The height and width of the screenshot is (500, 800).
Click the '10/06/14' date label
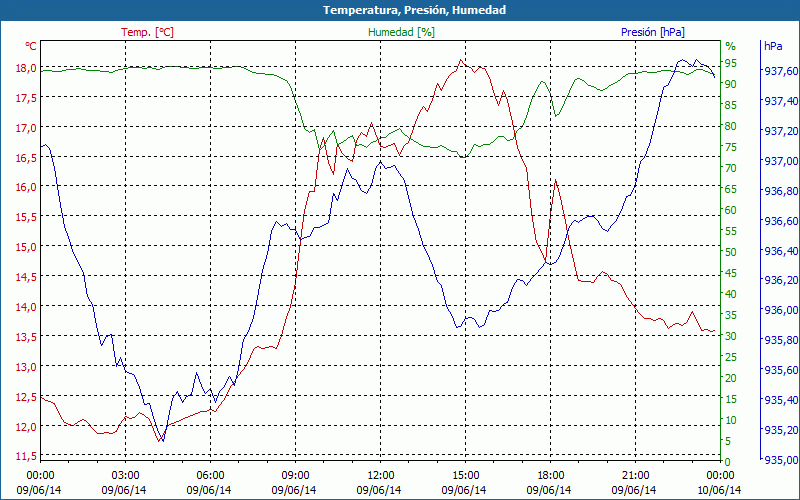(719, 490)
